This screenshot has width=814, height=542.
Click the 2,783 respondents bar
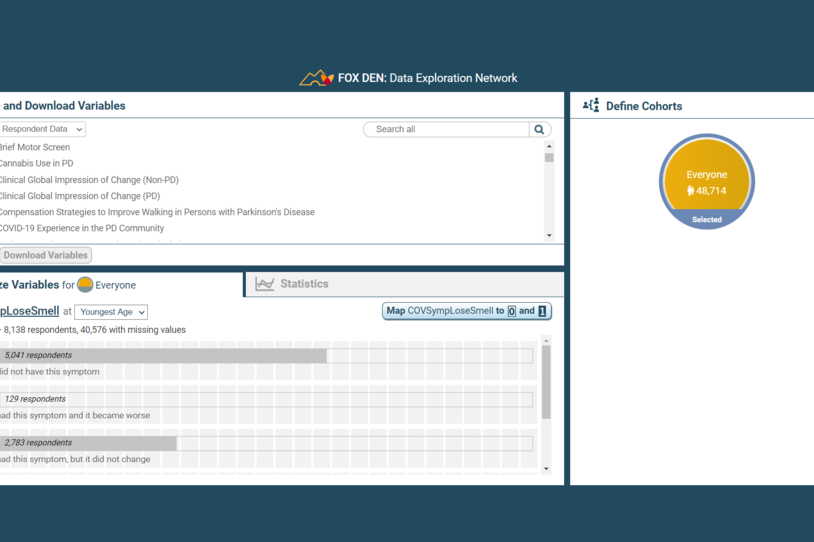point(88,443)
